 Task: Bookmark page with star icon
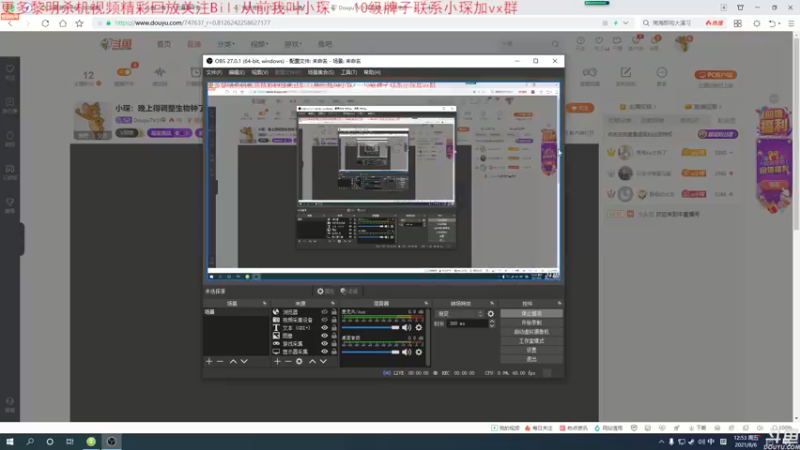pyautogui.click(x=79, y=23)
